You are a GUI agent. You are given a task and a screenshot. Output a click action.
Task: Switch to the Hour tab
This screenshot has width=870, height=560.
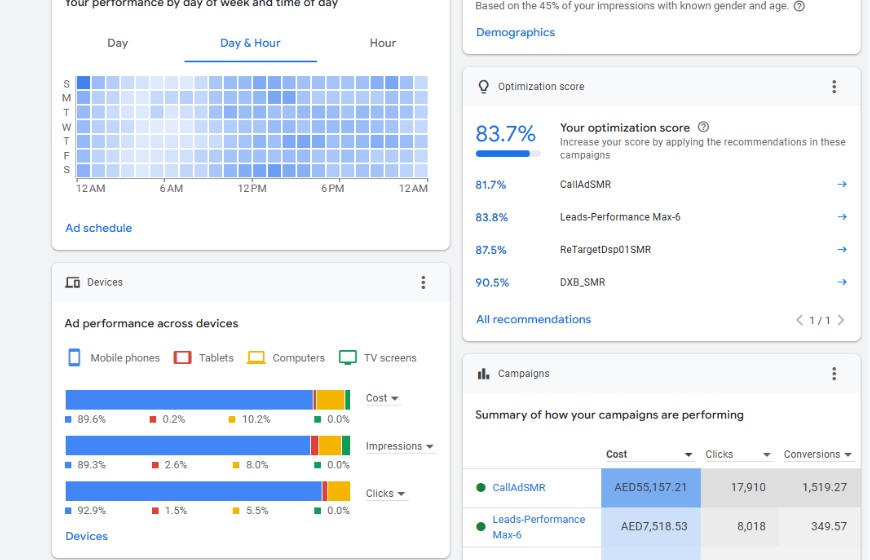point(383,43)
